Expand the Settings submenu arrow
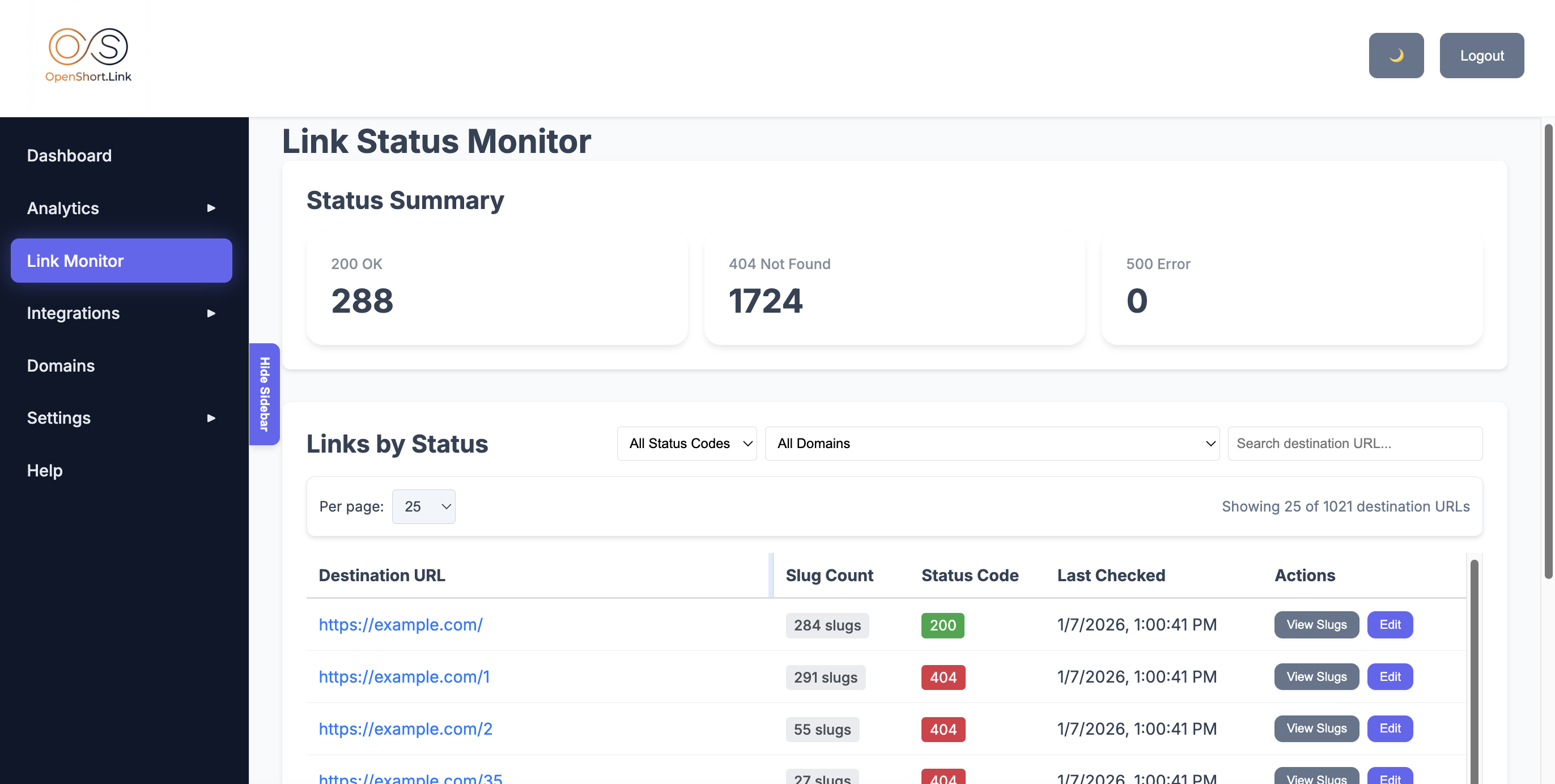1555x784 pixels. pos(210,417)
